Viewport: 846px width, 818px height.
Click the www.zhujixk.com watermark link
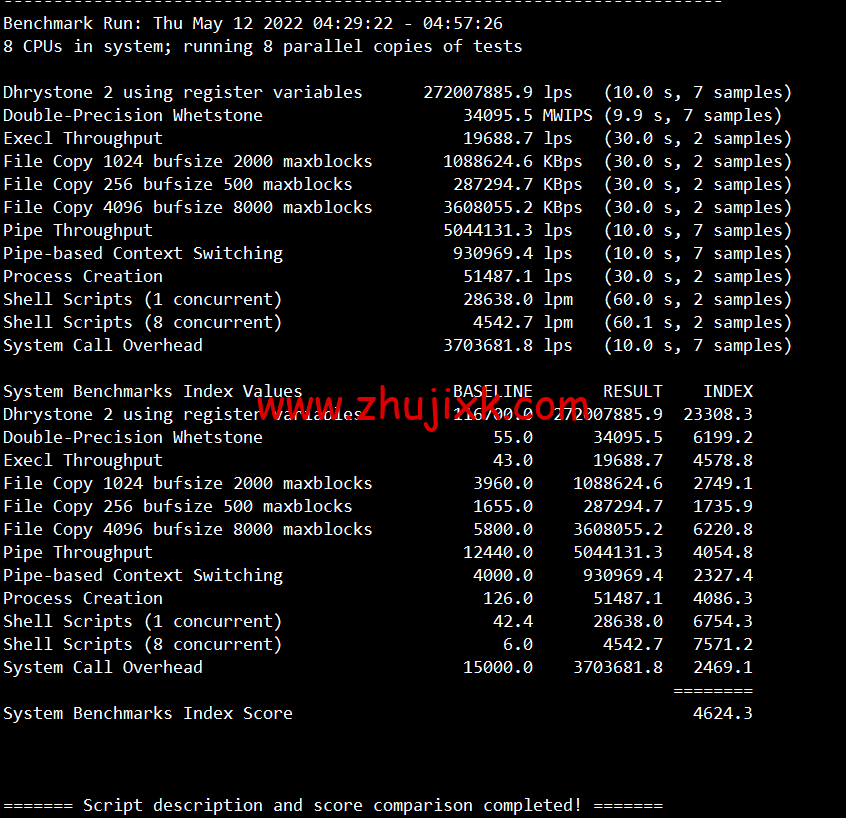point(425,408)
